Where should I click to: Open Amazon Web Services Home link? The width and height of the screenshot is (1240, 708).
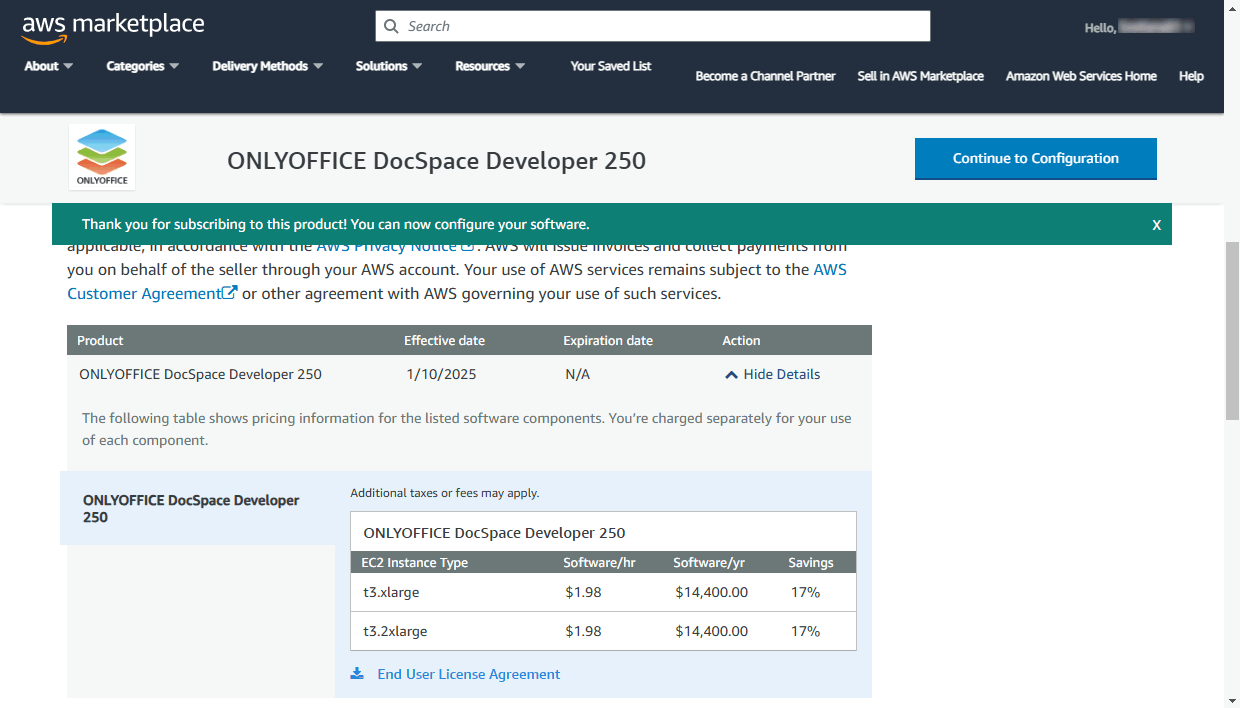(x=1081, y=76)
